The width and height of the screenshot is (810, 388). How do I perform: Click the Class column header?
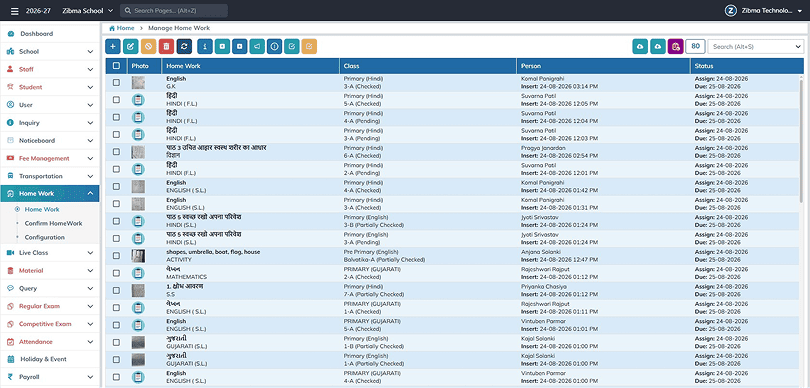tap(428, 66)
